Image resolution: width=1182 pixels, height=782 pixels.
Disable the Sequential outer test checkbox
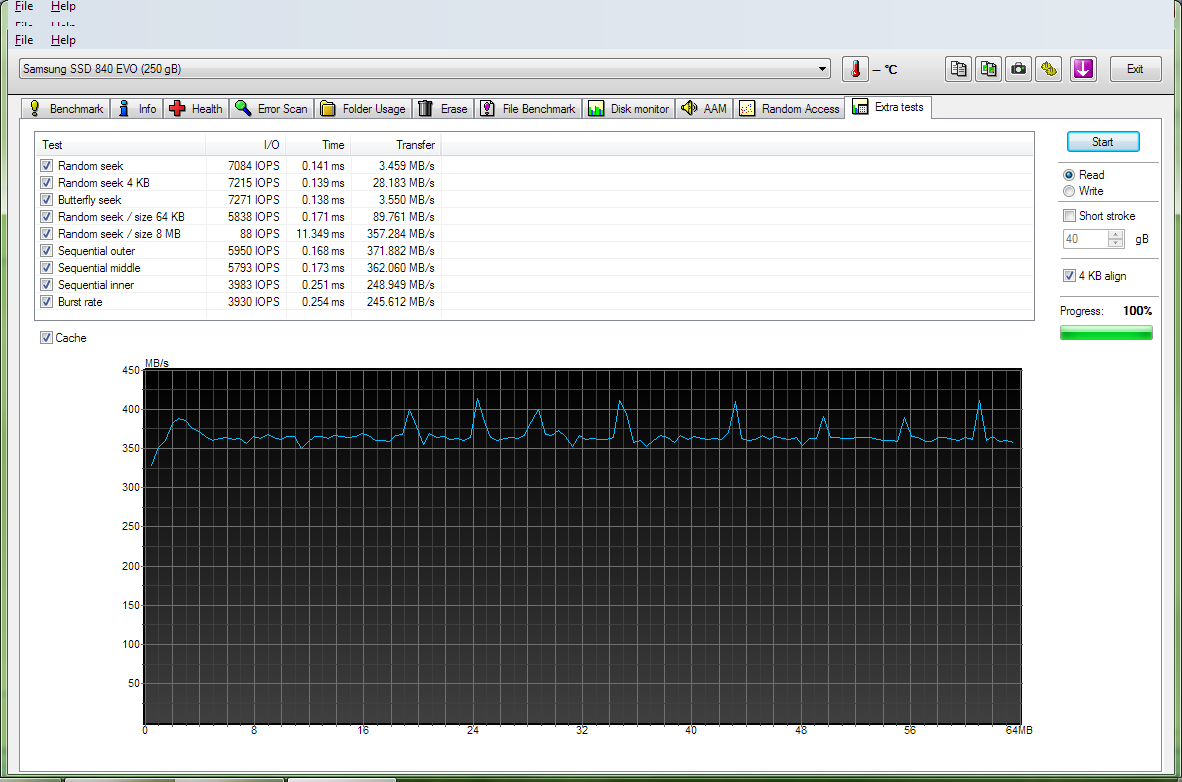point(47,250)
